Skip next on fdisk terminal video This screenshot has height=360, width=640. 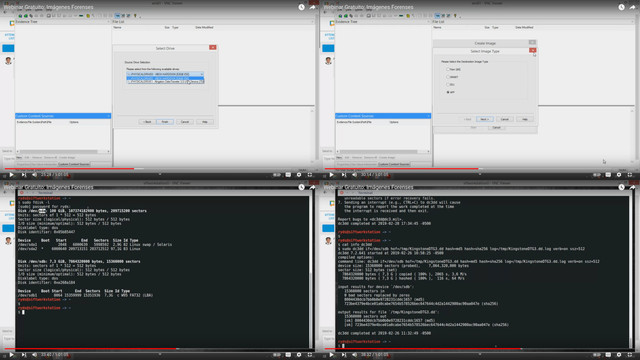pos(24,355)
